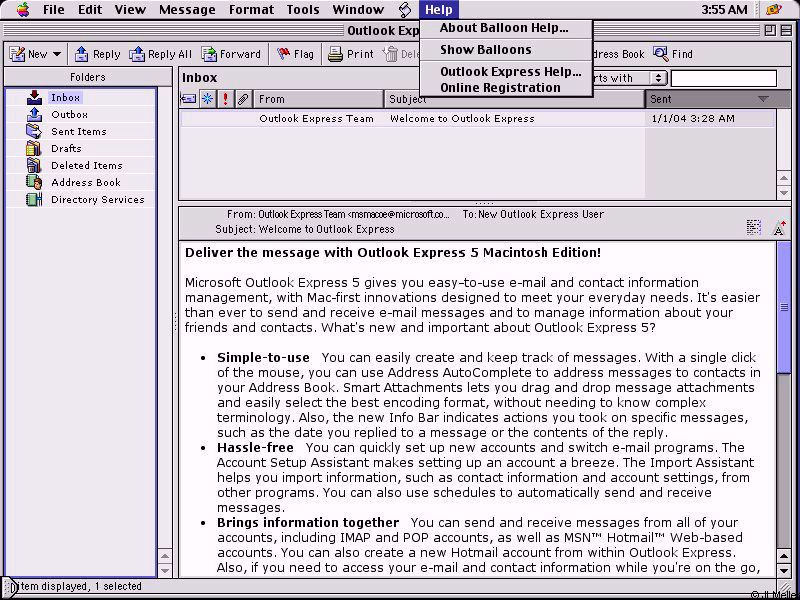This screenshot has width=800, height=600.
Task: Open the 'starts with' filter dropdown
Action: click(658, 78)
